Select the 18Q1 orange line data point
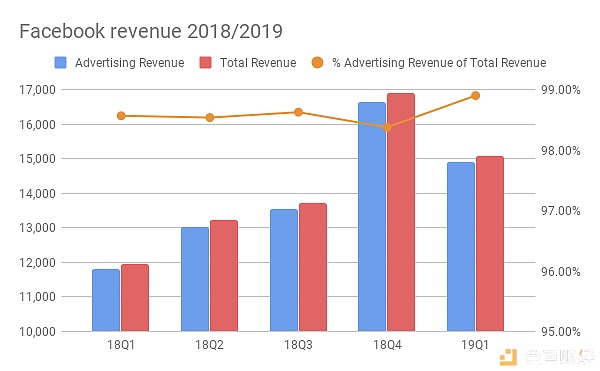 pyautogui.click(x=121, y=116)
